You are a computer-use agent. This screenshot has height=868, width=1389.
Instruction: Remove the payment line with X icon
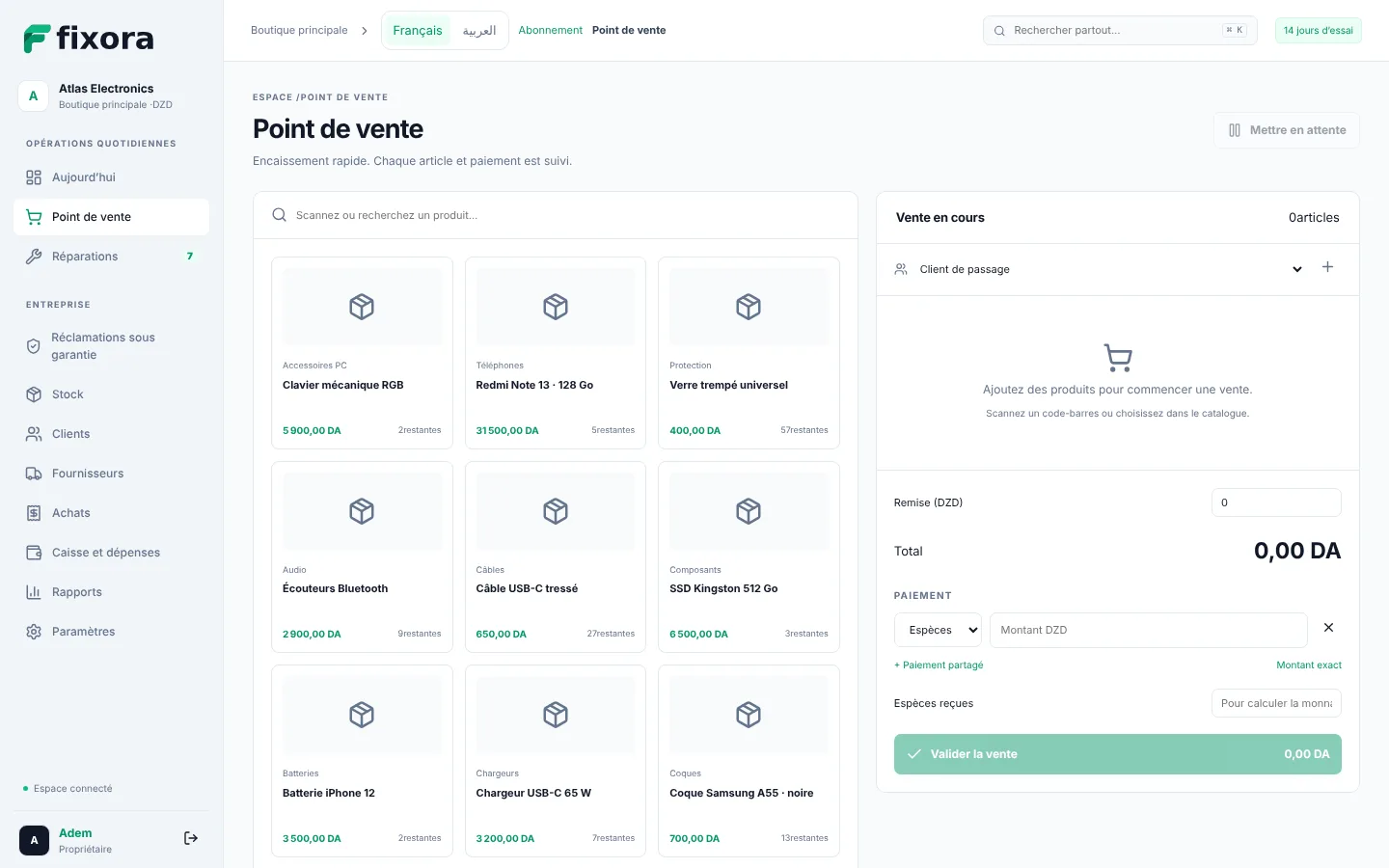tap(1328, 628)
